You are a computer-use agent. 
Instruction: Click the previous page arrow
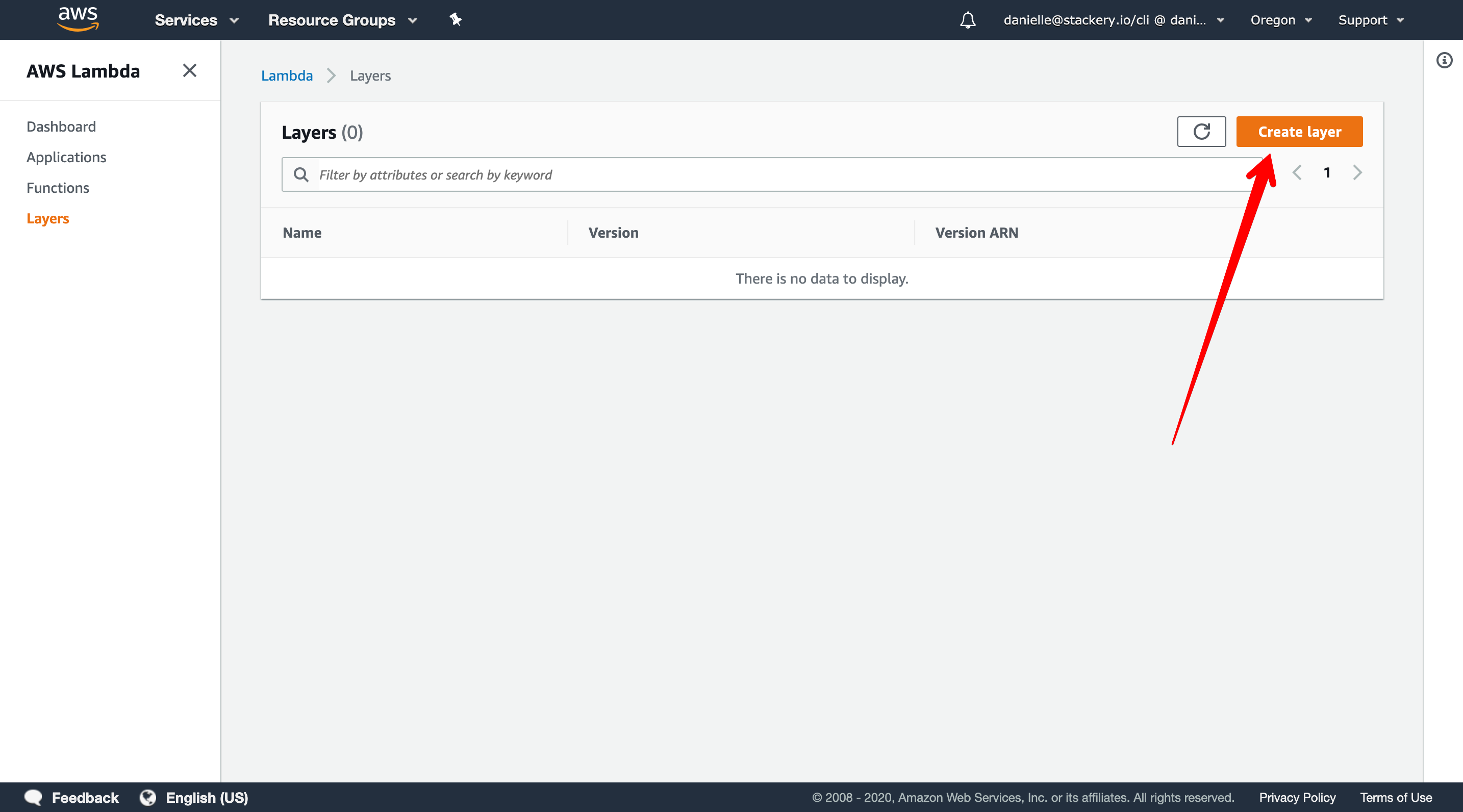pyautogui.click(x=1299, y=173)
